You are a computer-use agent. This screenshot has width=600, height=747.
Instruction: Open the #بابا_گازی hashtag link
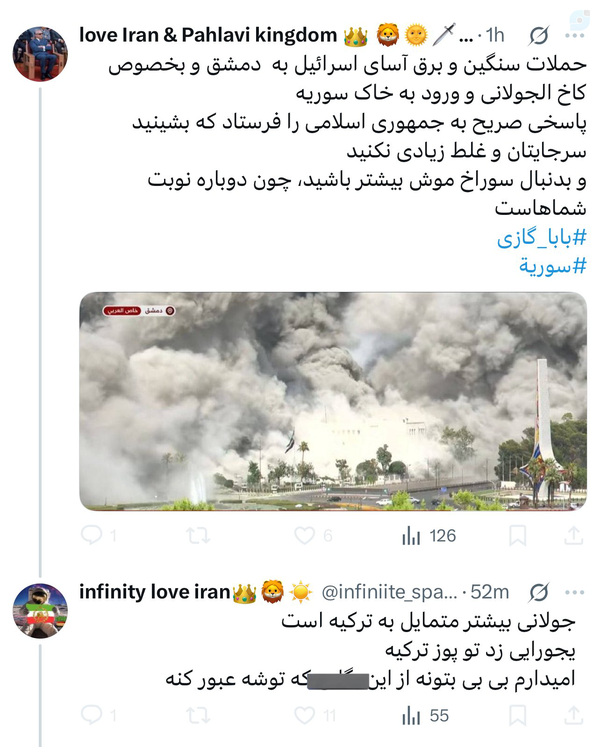pos(541,237)
